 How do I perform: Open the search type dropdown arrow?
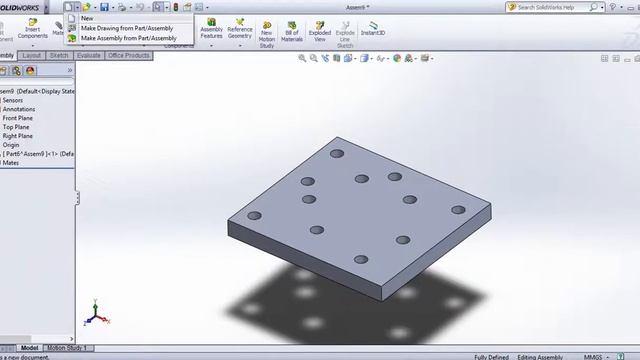[x=602, y=7]
